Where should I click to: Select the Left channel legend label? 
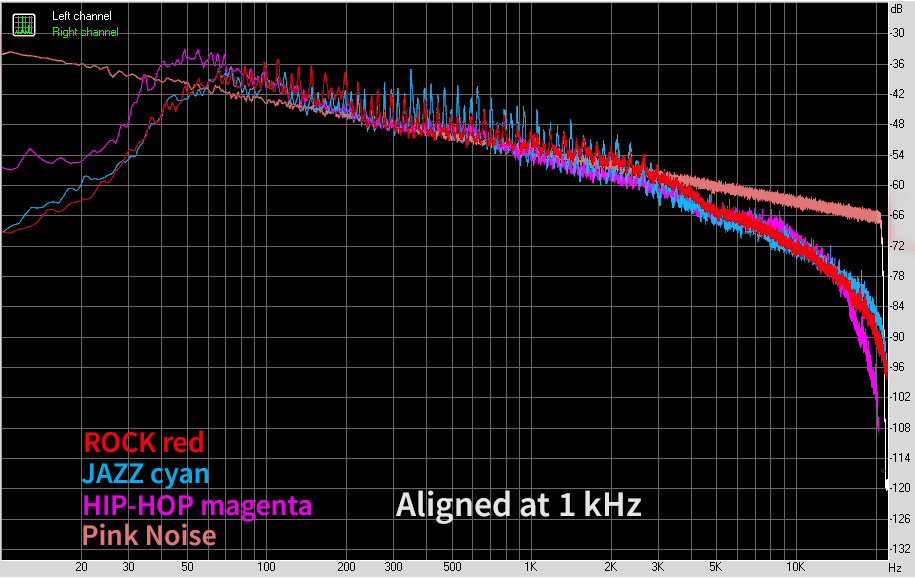(x=82, y=16)
